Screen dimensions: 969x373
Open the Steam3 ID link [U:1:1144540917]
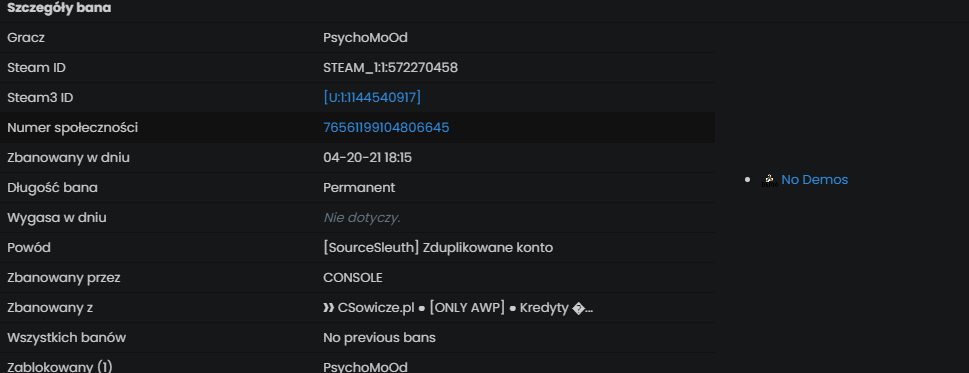pyautogui.click(x=372, y=98)
